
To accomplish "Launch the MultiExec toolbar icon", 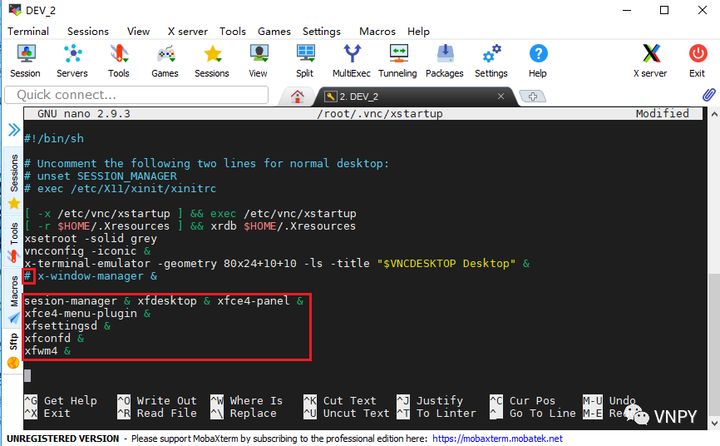I will pyautogui.click(x=352, y=61).
